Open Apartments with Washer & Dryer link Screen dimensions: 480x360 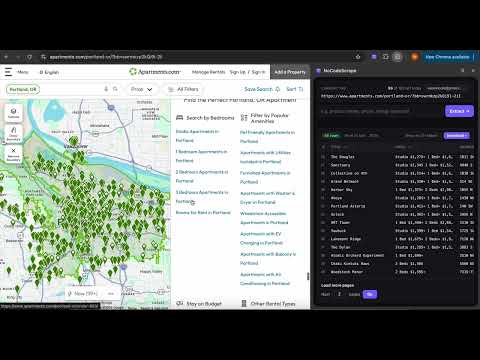click(267, 198)
